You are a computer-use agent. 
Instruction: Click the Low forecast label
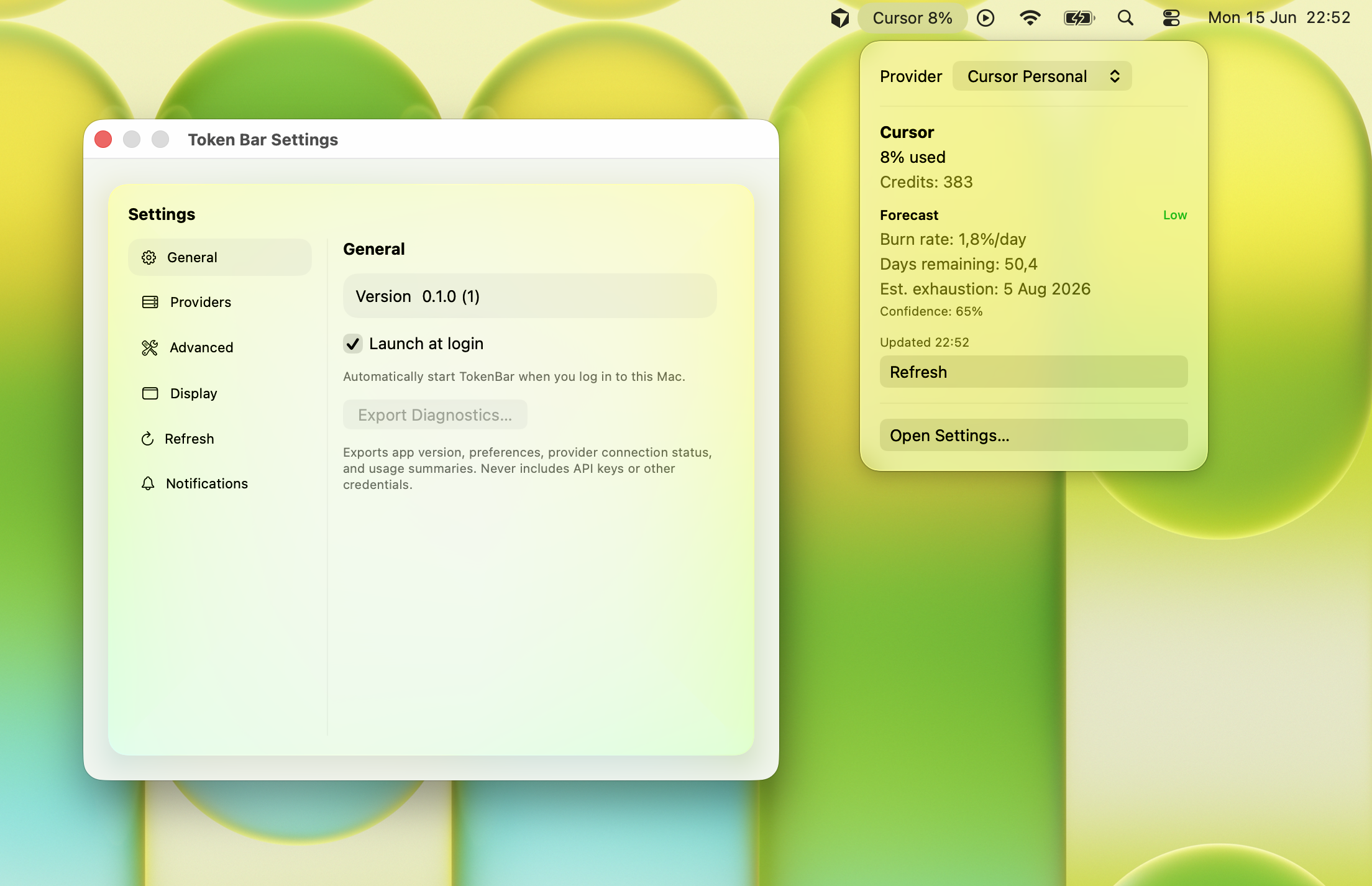tap(1175, 215)
